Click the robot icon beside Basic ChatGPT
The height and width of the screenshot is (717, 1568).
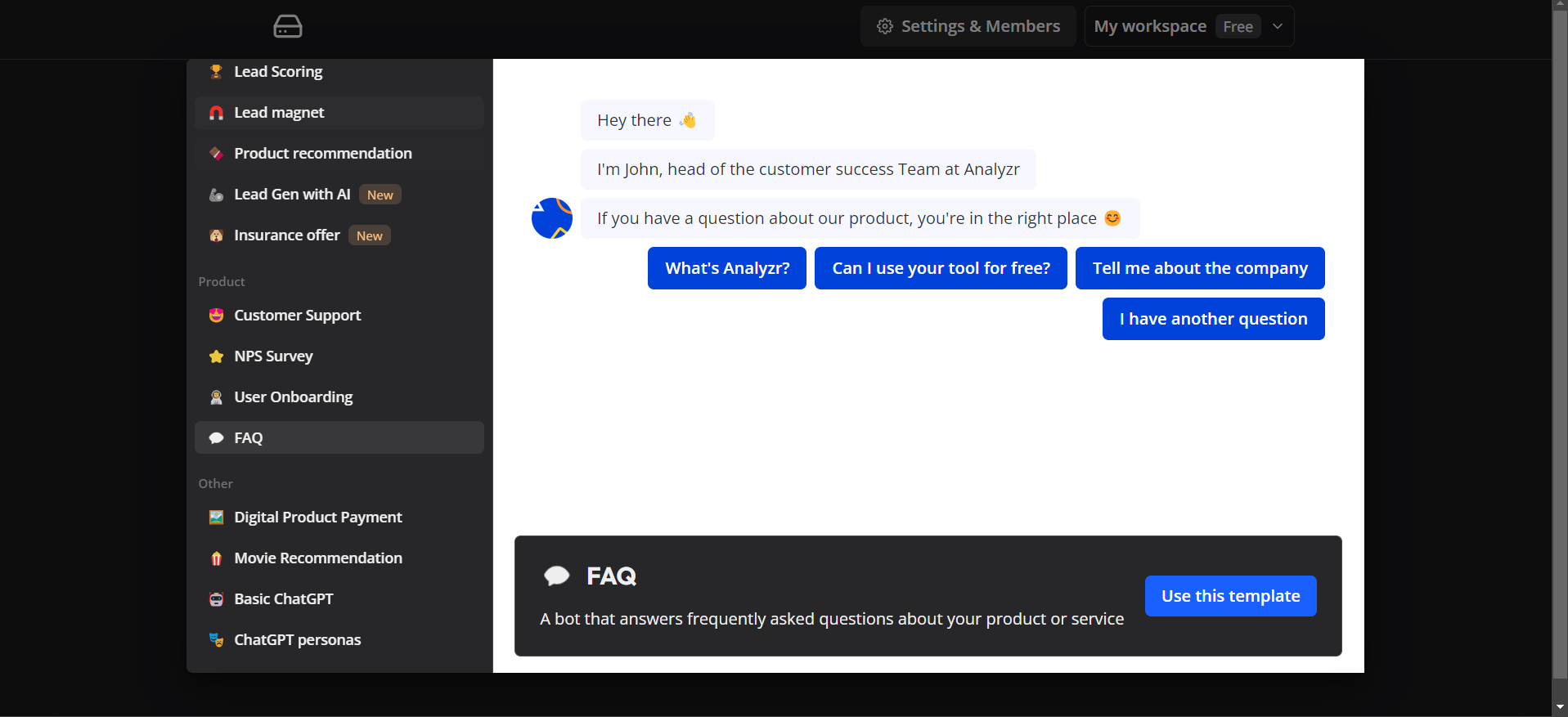pos(216,599)
